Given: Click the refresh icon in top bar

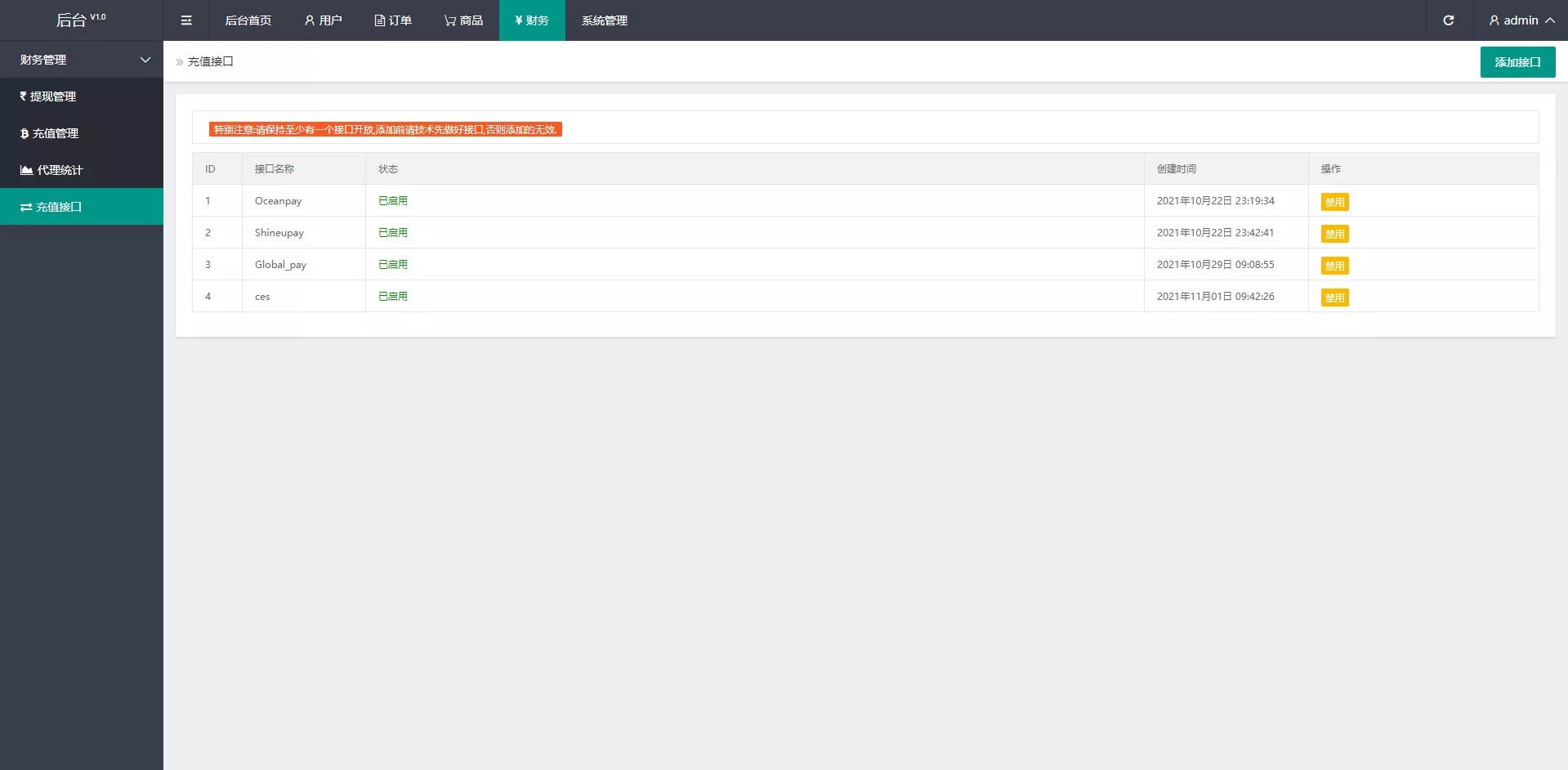Looking at the screenshot, I should 1448,20.
